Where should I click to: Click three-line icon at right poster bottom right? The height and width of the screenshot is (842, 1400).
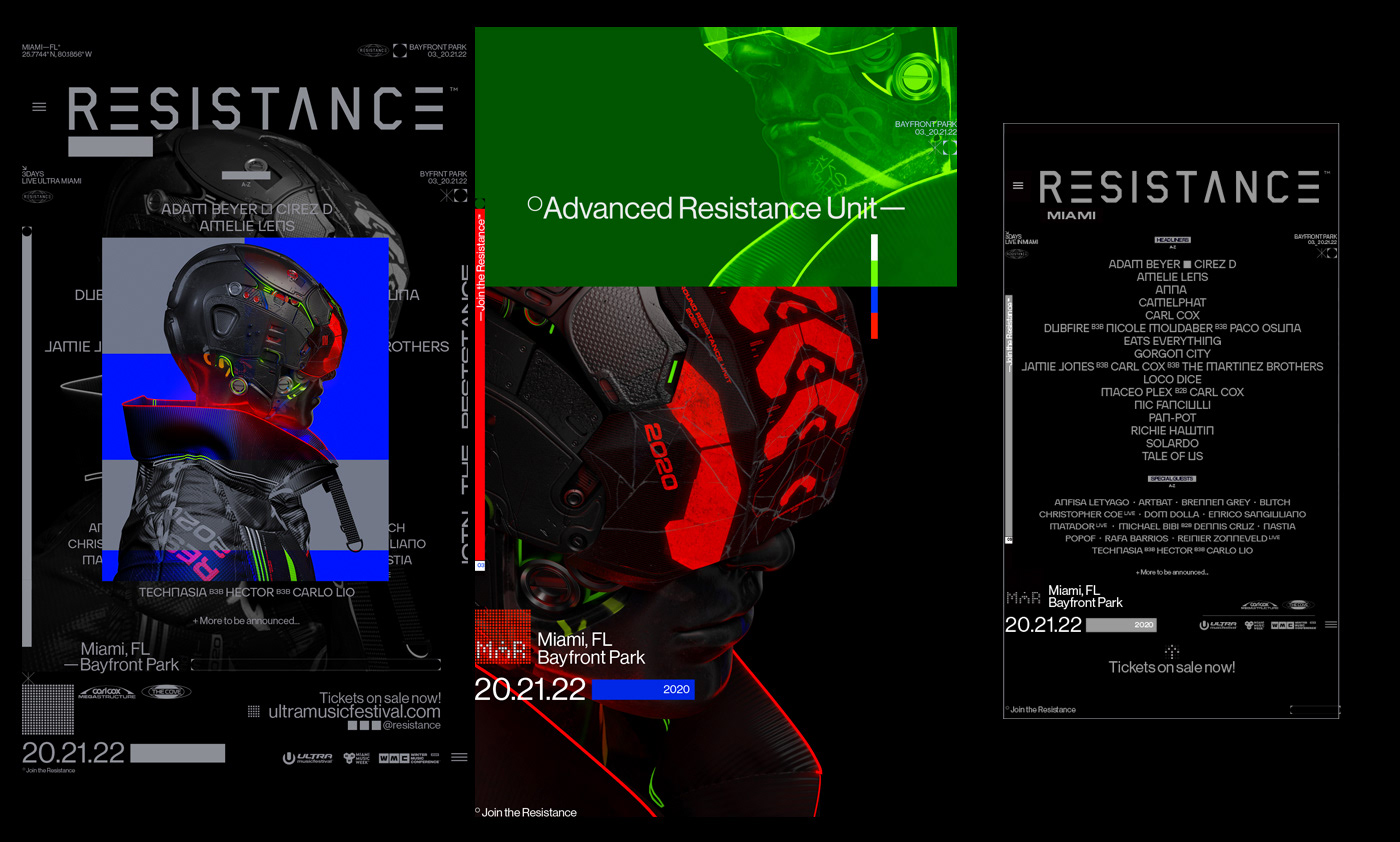pyautogui.click(x=1331, y=624)
